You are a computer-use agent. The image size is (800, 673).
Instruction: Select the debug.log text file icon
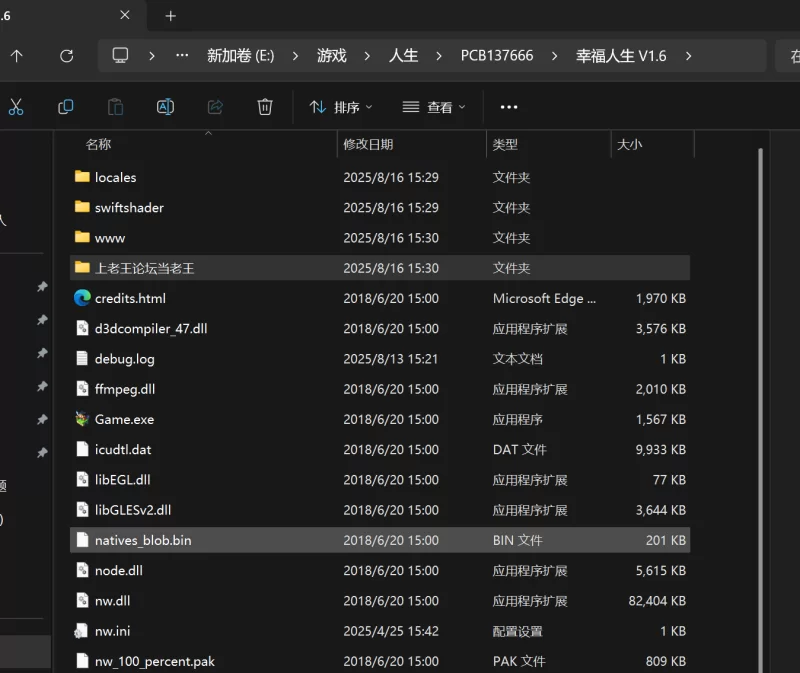(x=82, y=358)
